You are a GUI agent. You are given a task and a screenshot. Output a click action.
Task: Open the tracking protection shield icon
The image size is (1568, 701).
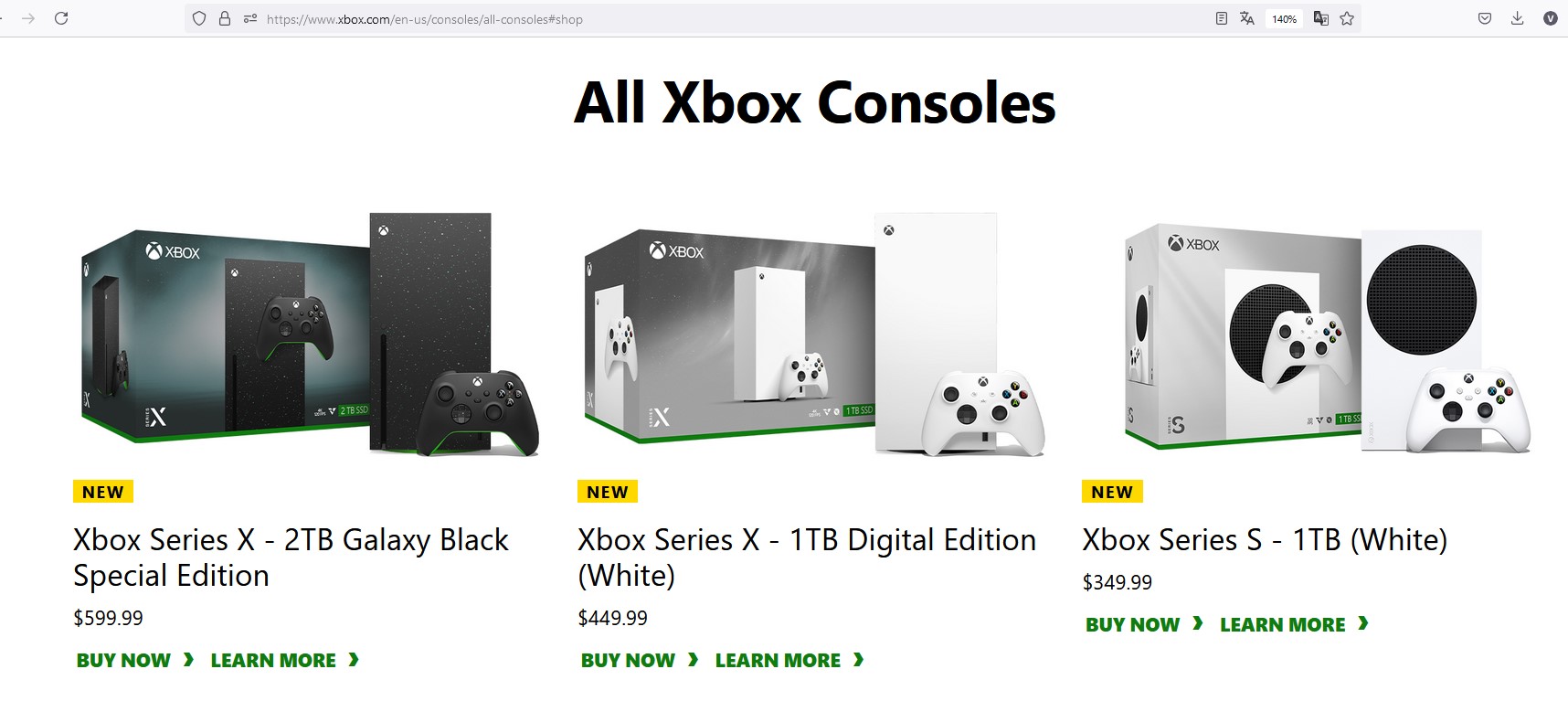[x=199, y=18]
